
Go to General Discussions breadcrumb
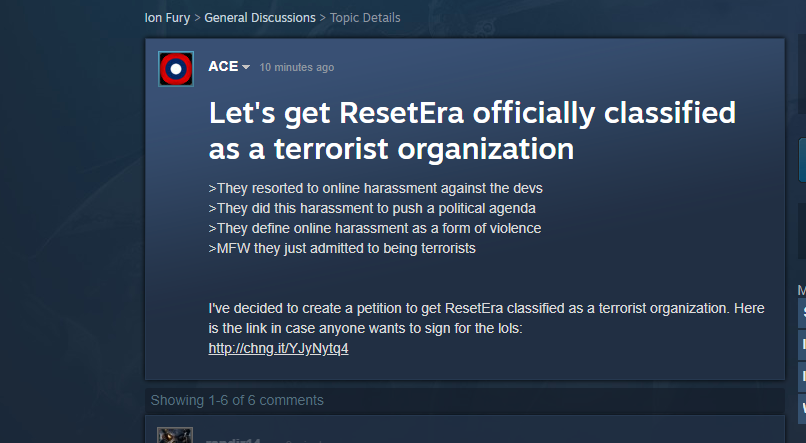pos(260,17)
